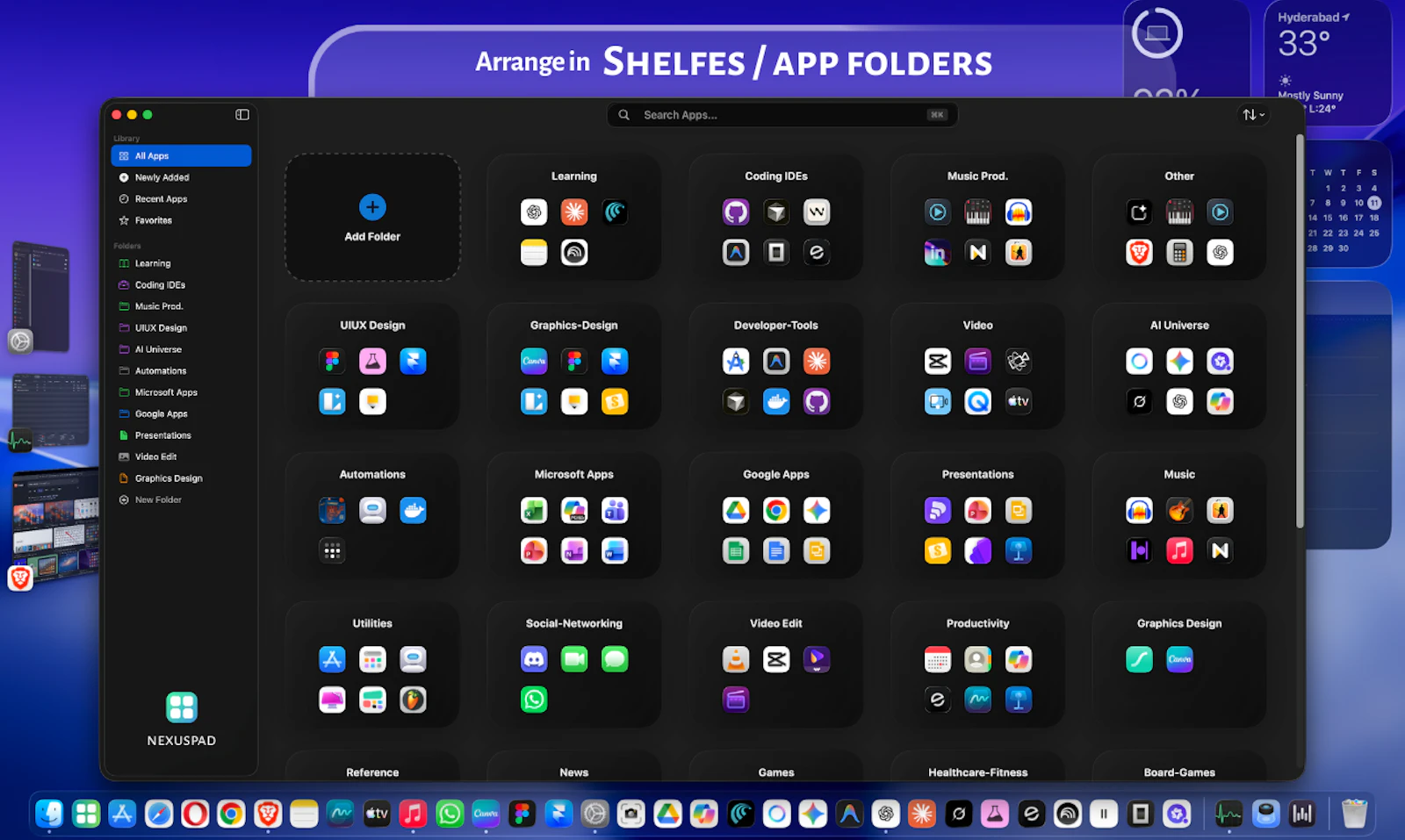Open Canva icon in Graphics-Design folder
Screen dimensions: 1405x840
coord(534,361)
